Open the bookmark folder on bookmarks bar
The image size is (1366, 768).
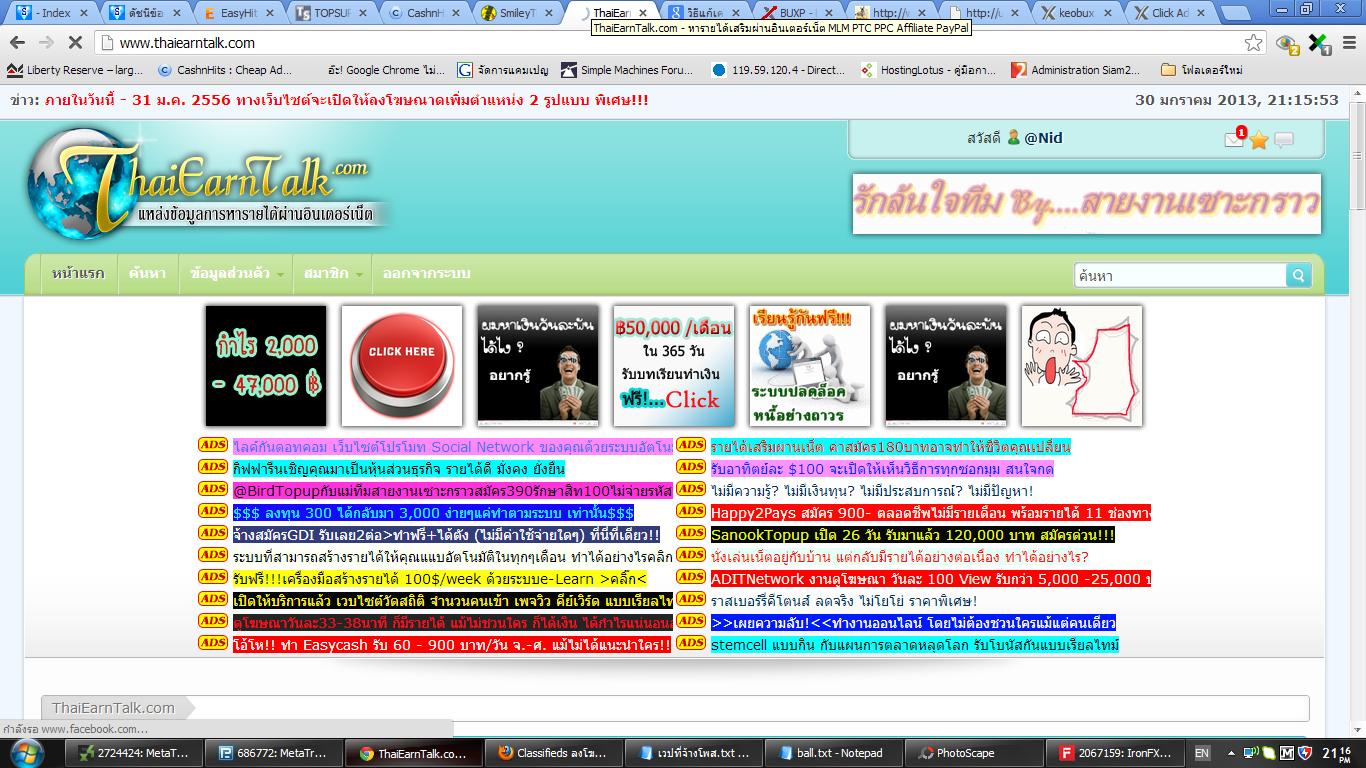coord(1202,70)
